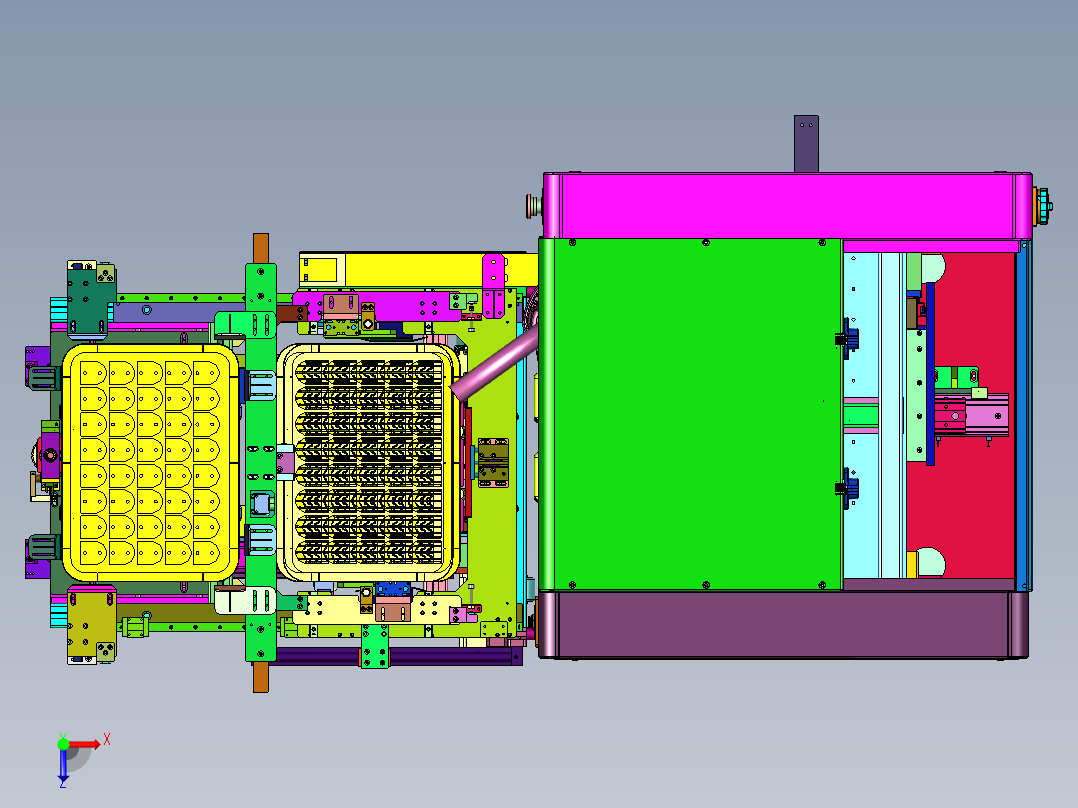Click the green Y axis dot on triad
This screenshot has width=1078, height=808.
click(63, 744)
